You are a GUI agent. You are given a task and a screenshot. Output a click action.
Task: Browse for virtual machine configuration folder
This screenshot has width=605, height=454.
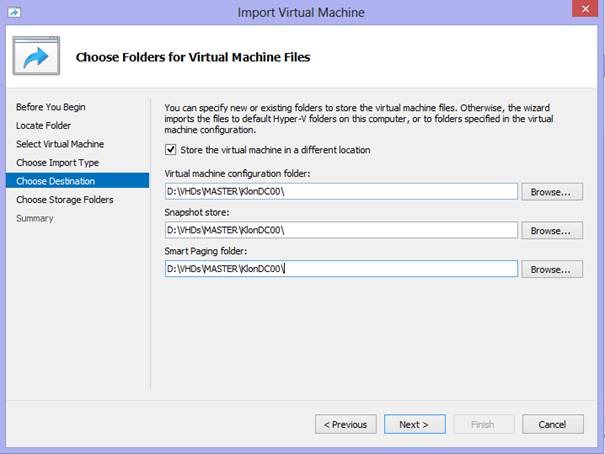click(x=552, y=192)
